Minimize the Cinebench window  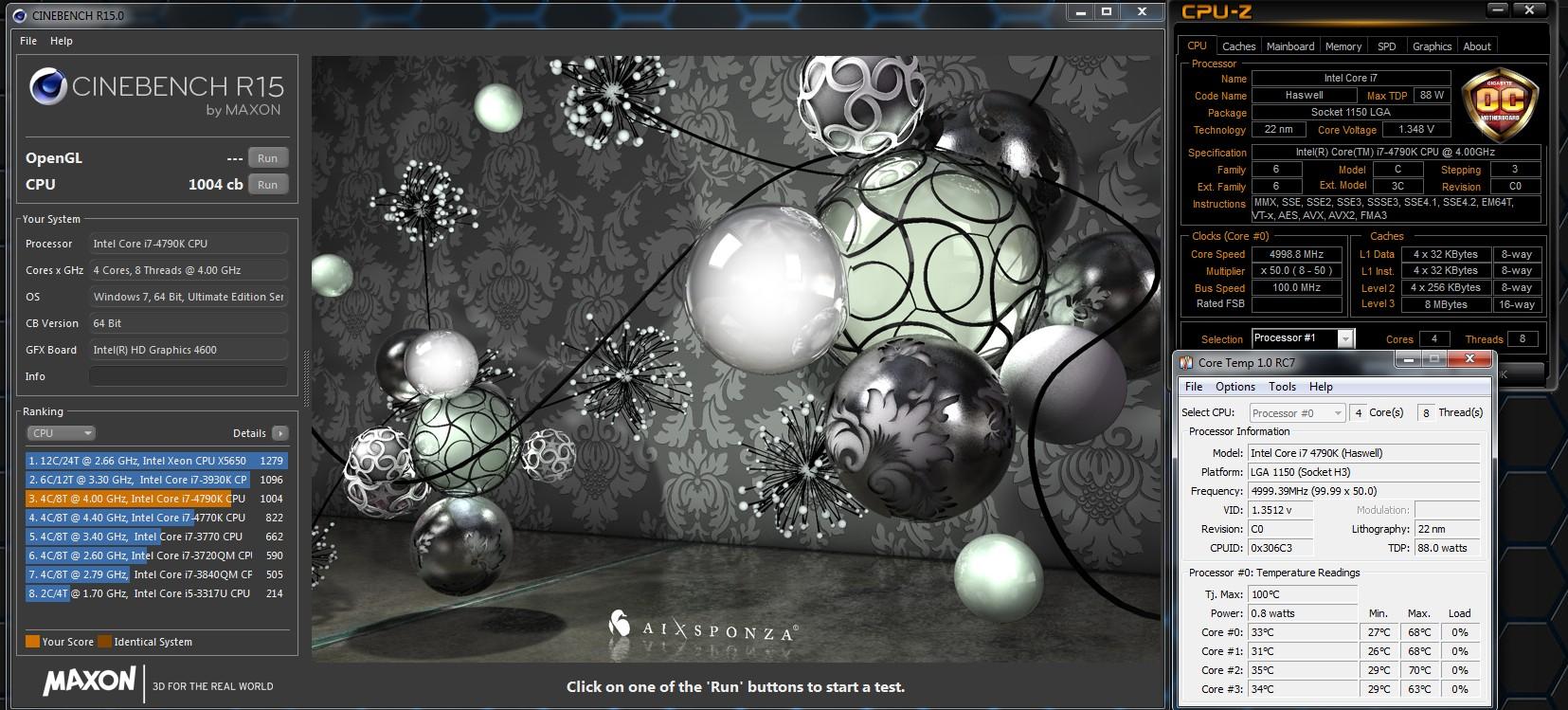click(1082, 12)
